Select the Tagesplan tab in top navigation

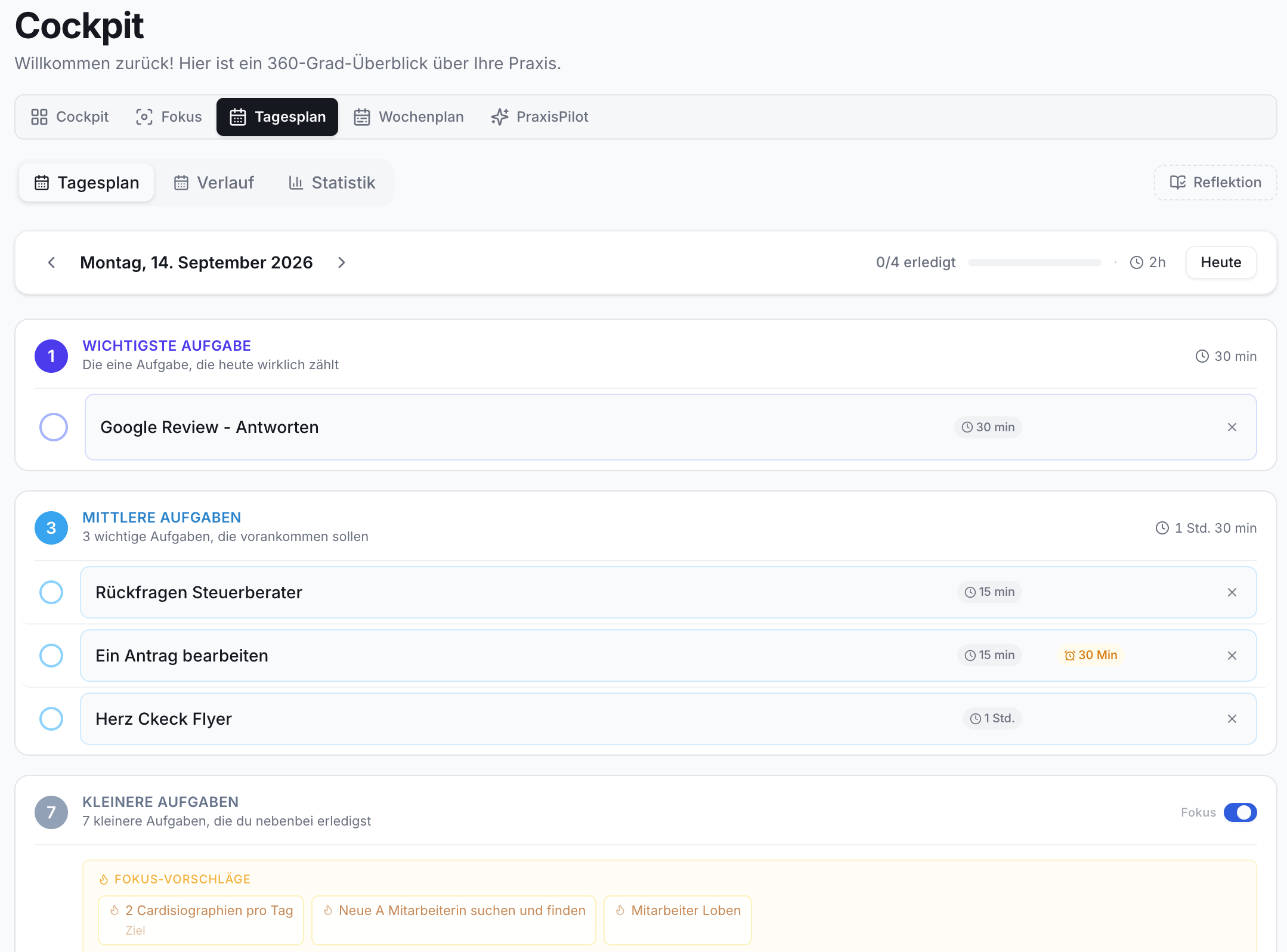[x=277, y=117]
